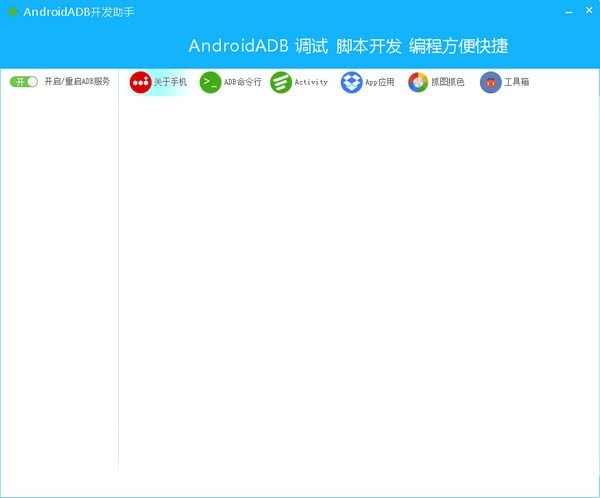Screen dimensions: 600x498
Task: Select the green Activity icon
Action: 281,82
